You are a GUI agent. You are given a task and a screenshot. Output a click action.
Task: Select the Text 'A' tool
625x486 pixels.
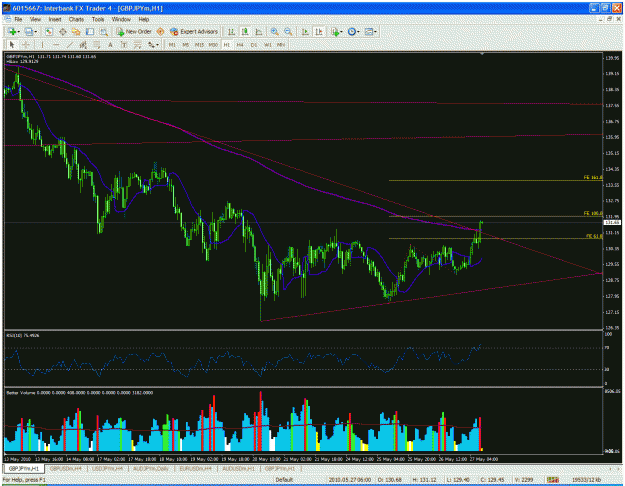pyautogui.click(x=110, y=45)
